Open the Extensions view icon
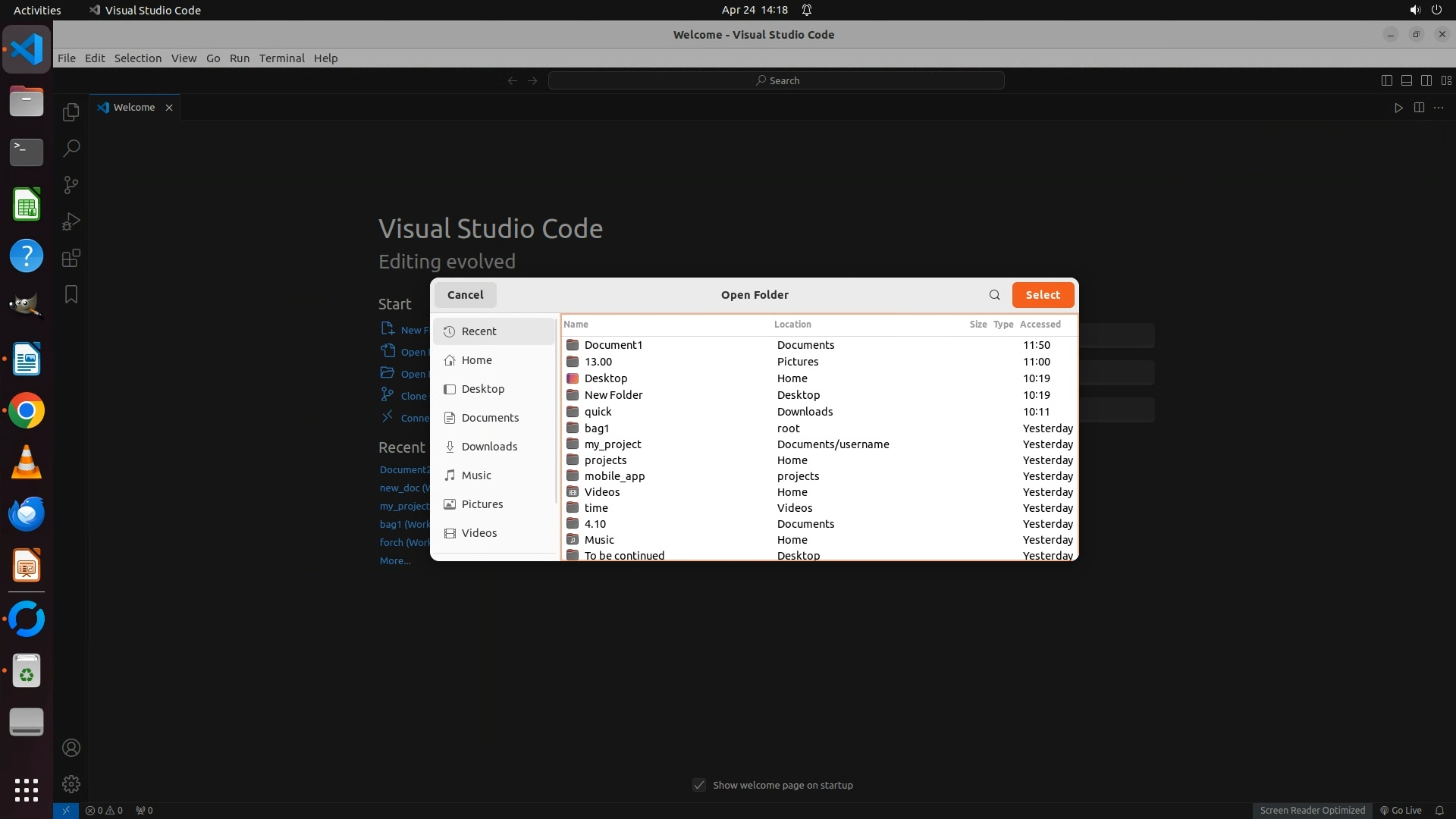 pyautogui.click(x=71, y=258)
